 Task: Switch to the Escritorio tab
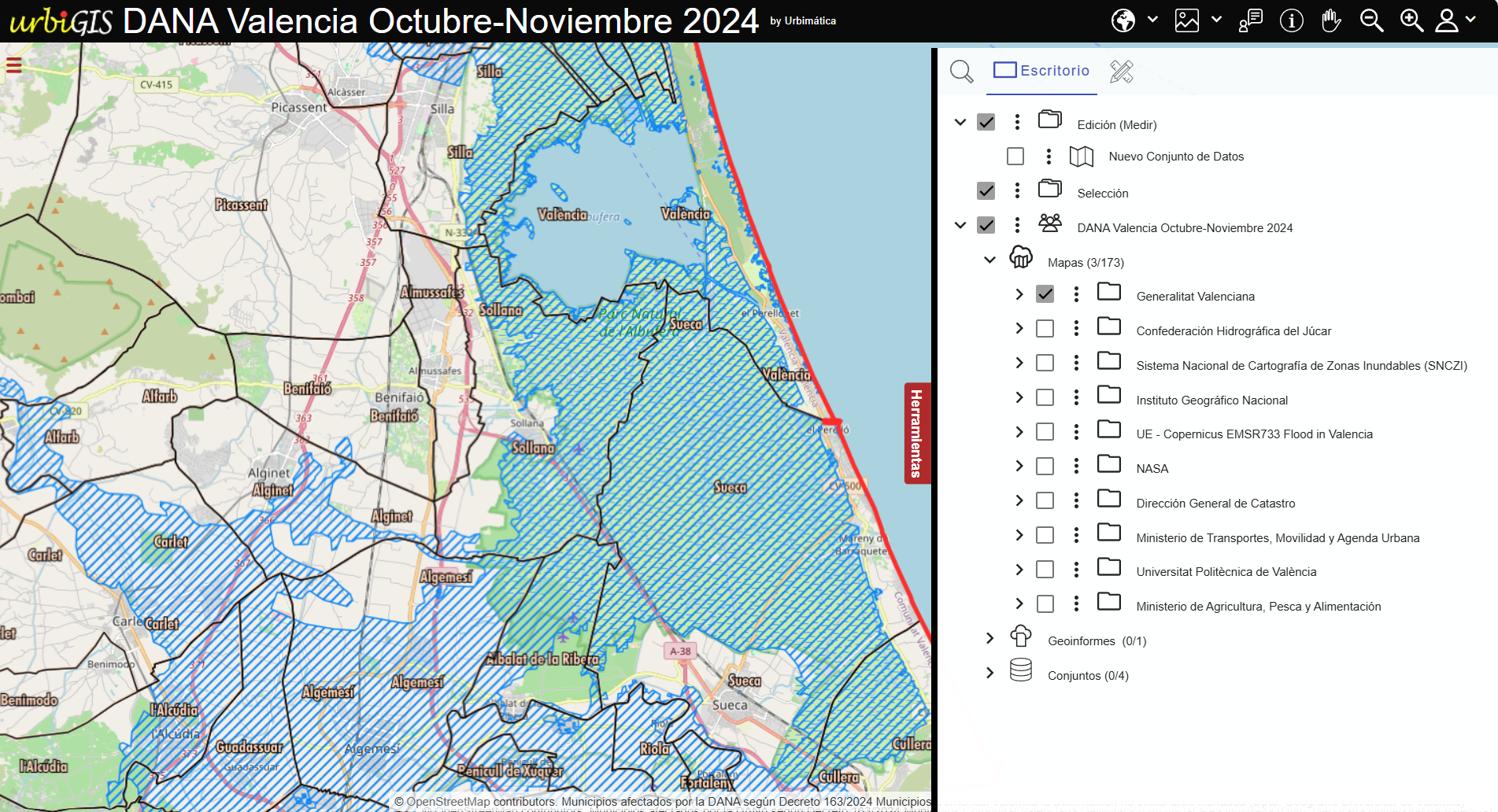[1041, 71]
